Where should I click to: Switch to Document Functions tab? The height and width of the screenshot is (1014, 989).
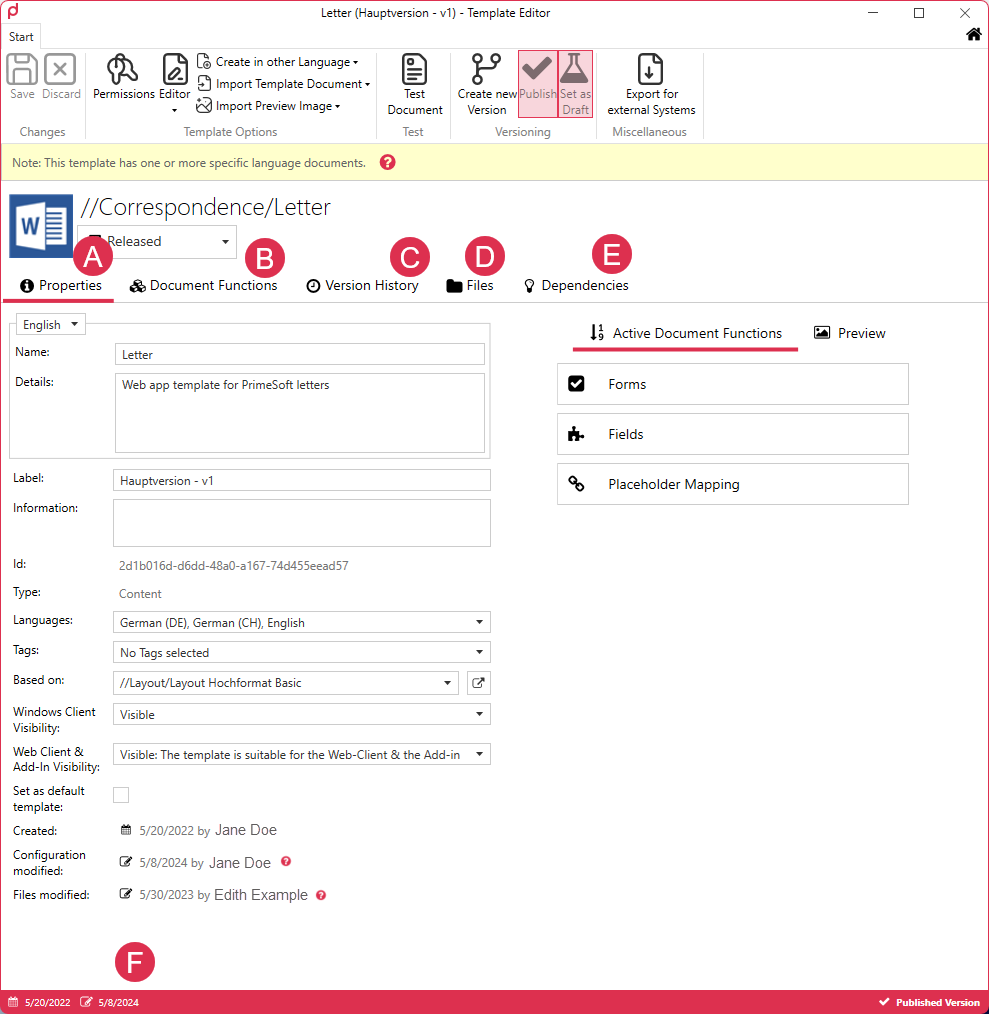coord(204,285)
